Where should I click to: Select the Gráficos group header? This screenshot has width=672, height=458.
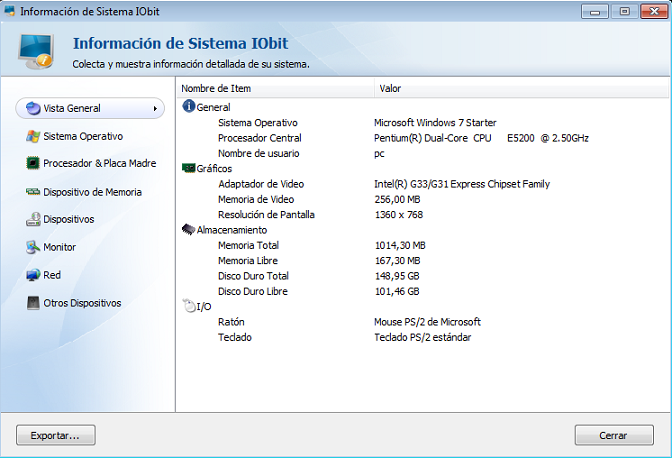point(214,169)
